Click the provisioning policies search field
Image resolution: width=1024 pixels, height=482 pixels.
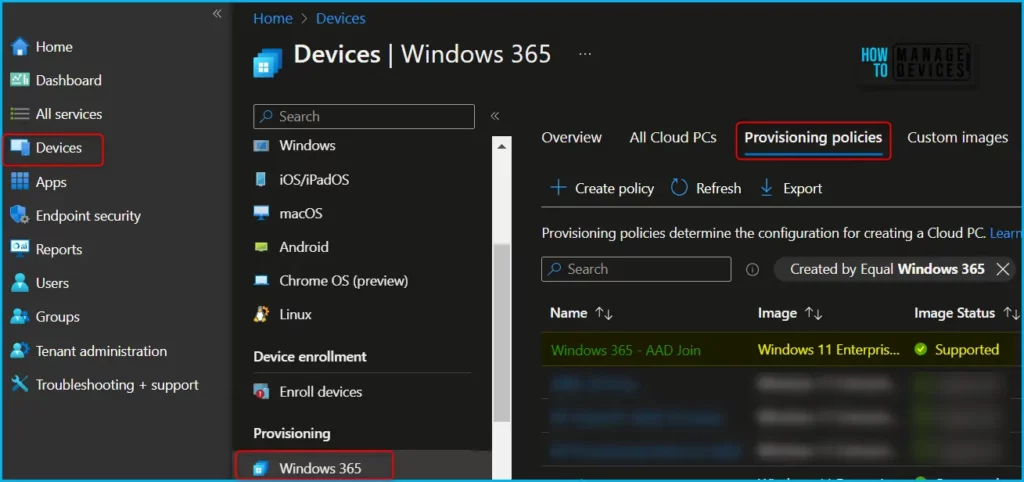pos(636,269)
